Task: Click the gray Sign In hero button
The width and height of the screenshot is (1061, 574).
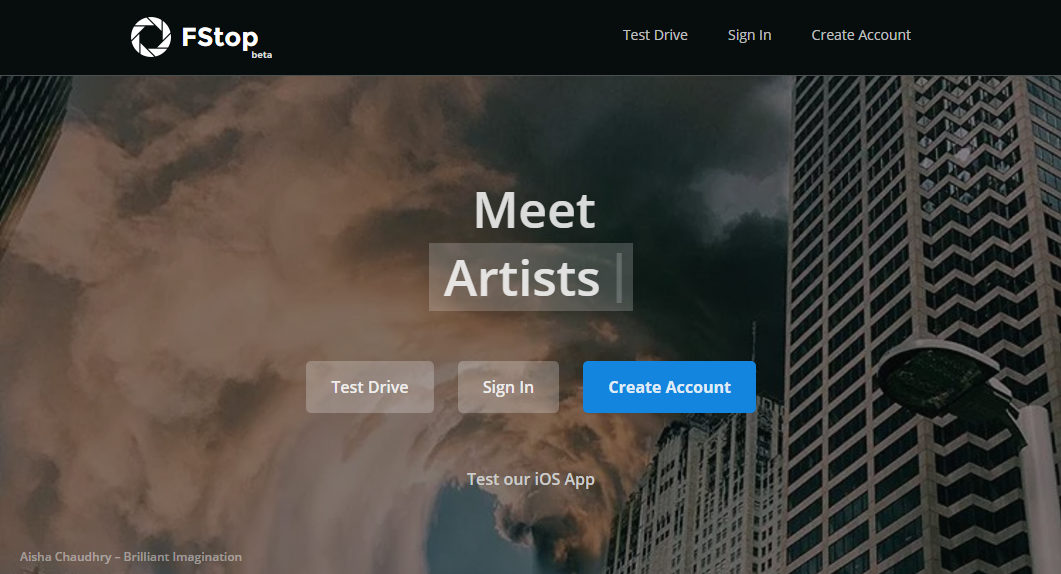Action: 508,387
